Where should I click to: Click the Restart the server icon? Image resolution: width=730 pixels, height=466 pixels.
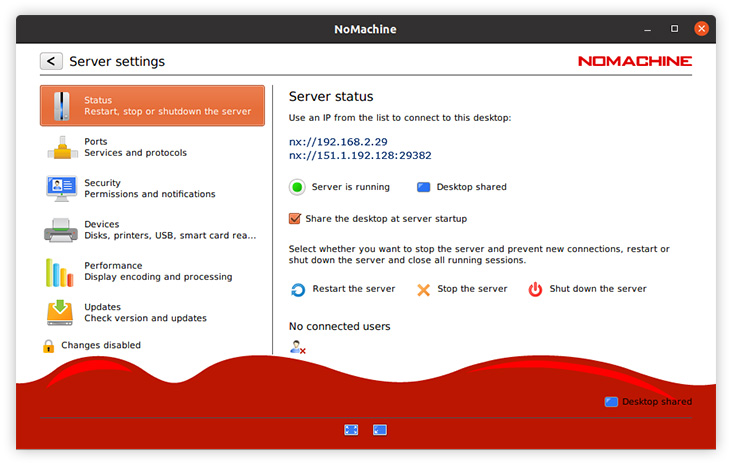(x=298, y=290)
